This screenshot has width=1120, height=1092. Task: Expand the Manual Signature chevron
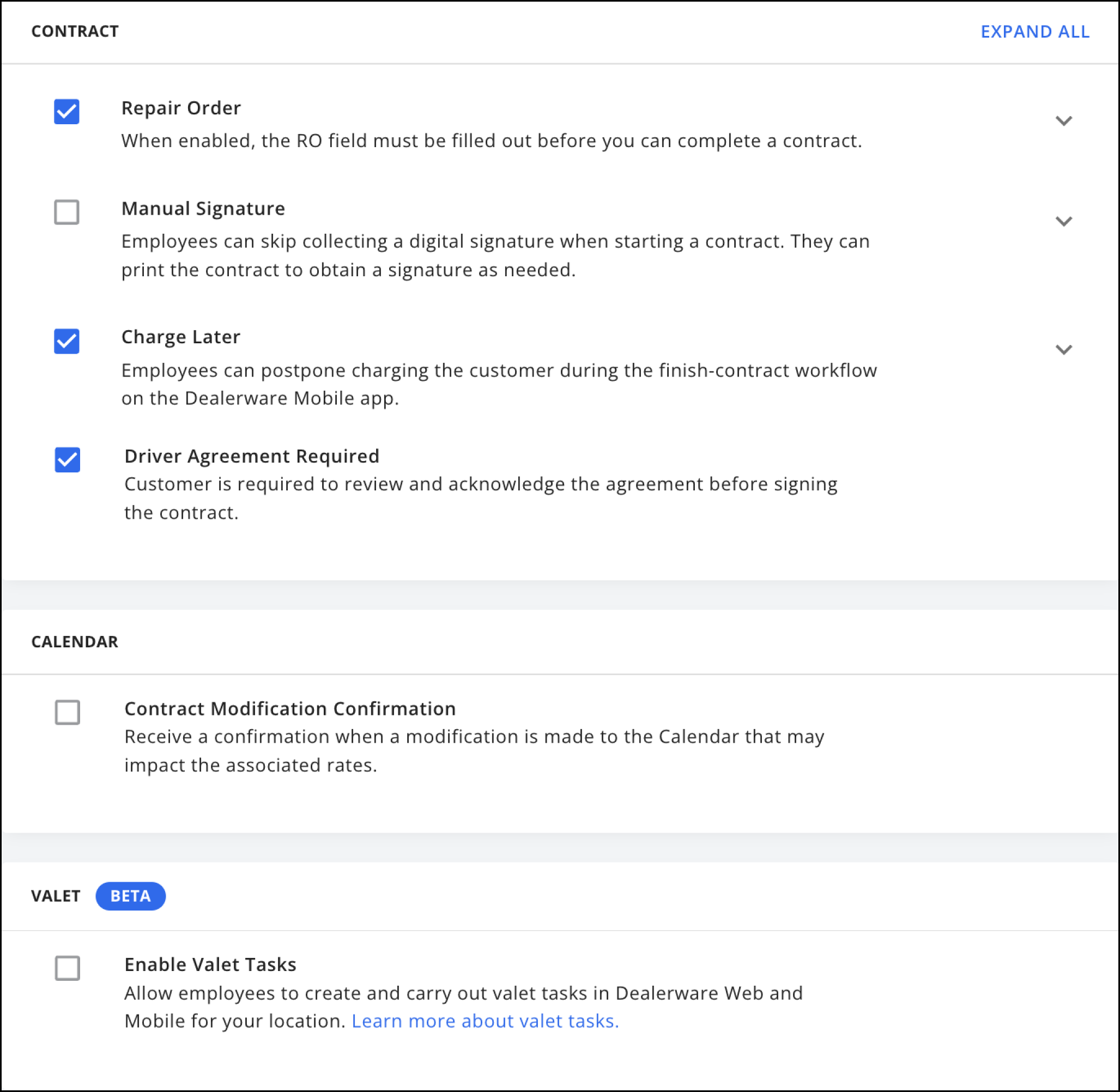point(1064,221)
